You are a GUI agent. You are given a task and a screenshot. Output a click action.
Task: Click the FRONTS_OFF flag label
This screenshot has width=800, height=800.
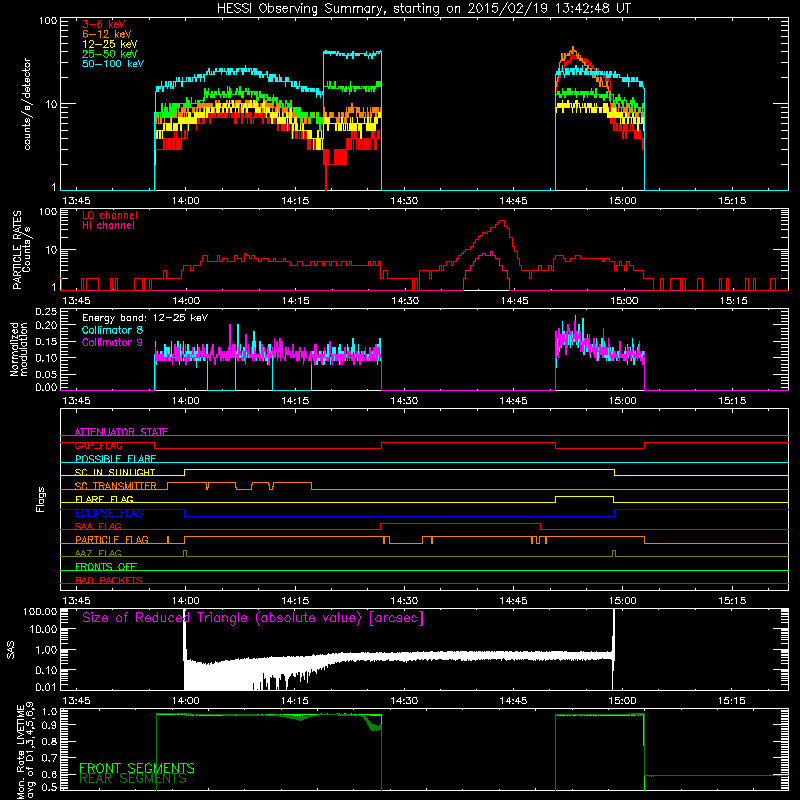coord(106,567)
